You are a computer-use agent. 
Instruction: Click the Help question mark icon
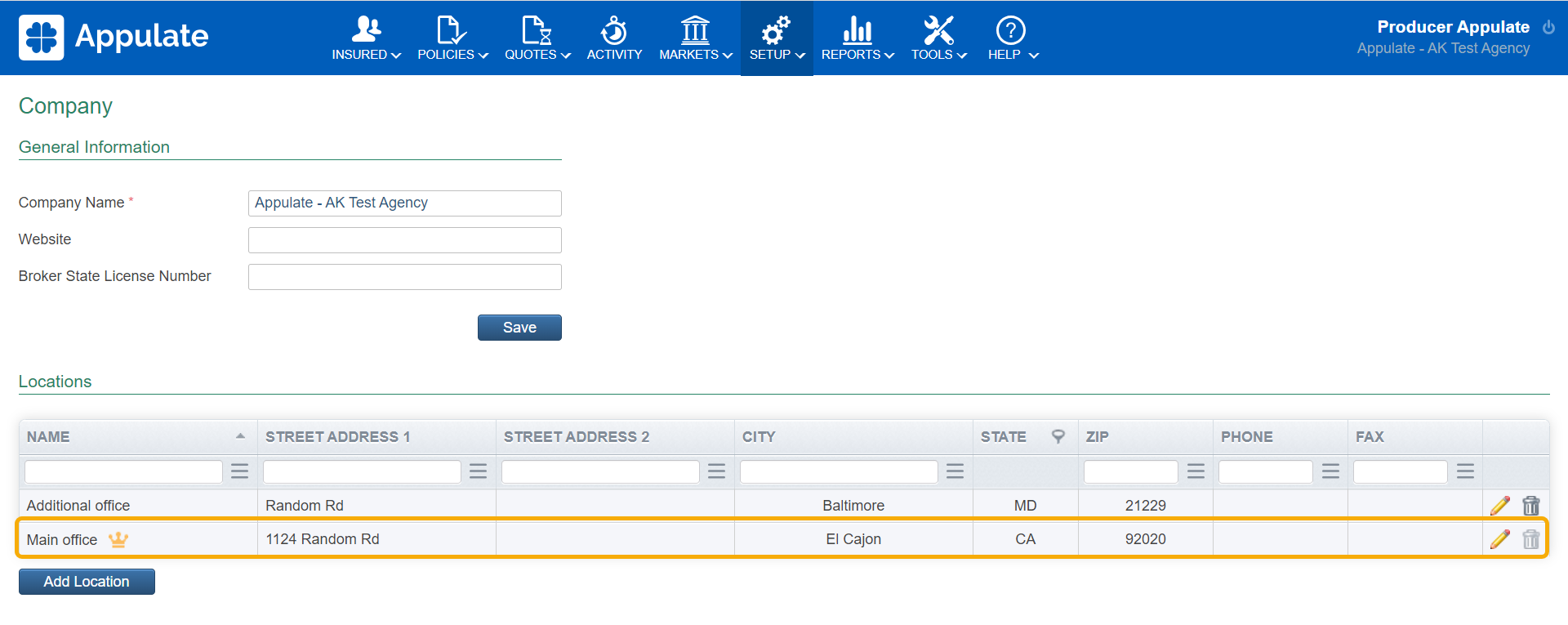click(x=1011, y=30)
